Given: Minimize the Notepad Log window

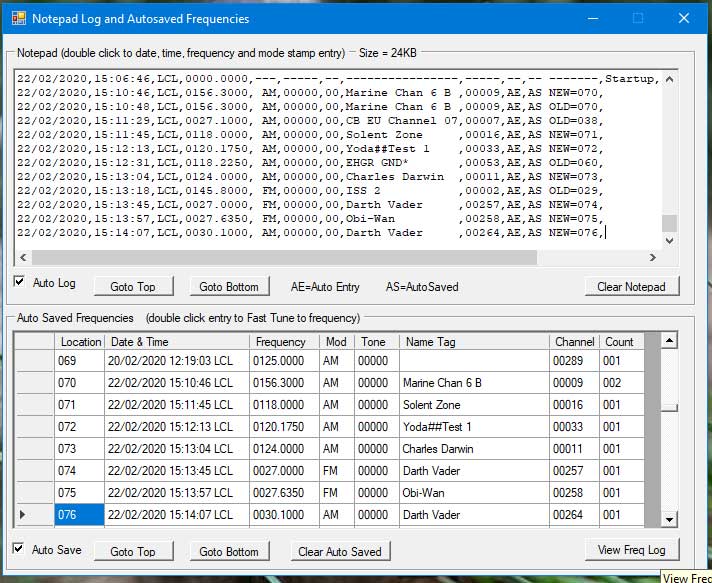Looking at the screenshot, I should click(x=593, y=18).
